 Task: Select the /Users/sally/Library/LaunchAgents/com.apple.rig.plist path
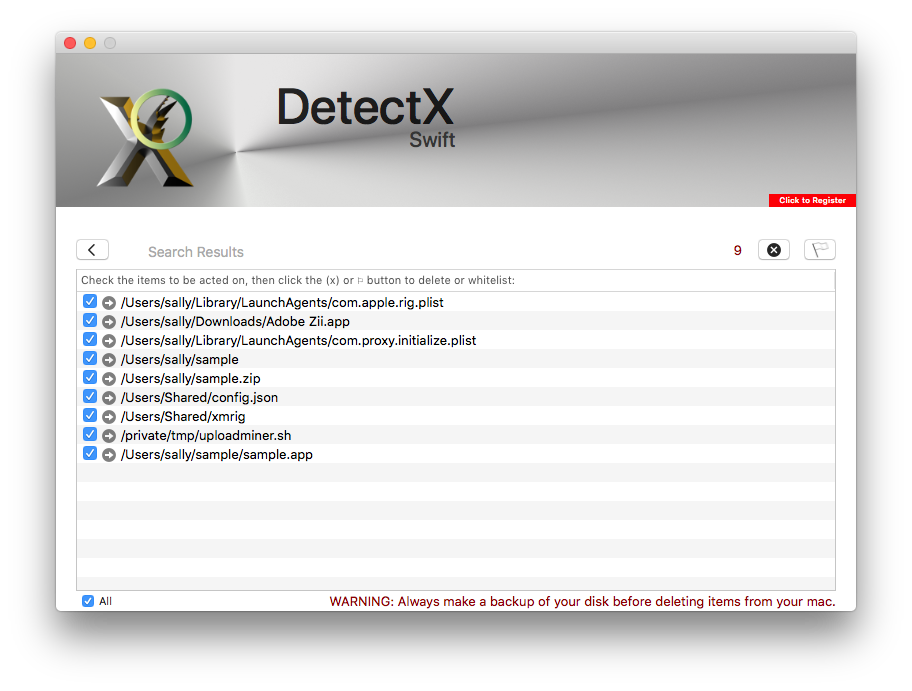tap(282, 302)
